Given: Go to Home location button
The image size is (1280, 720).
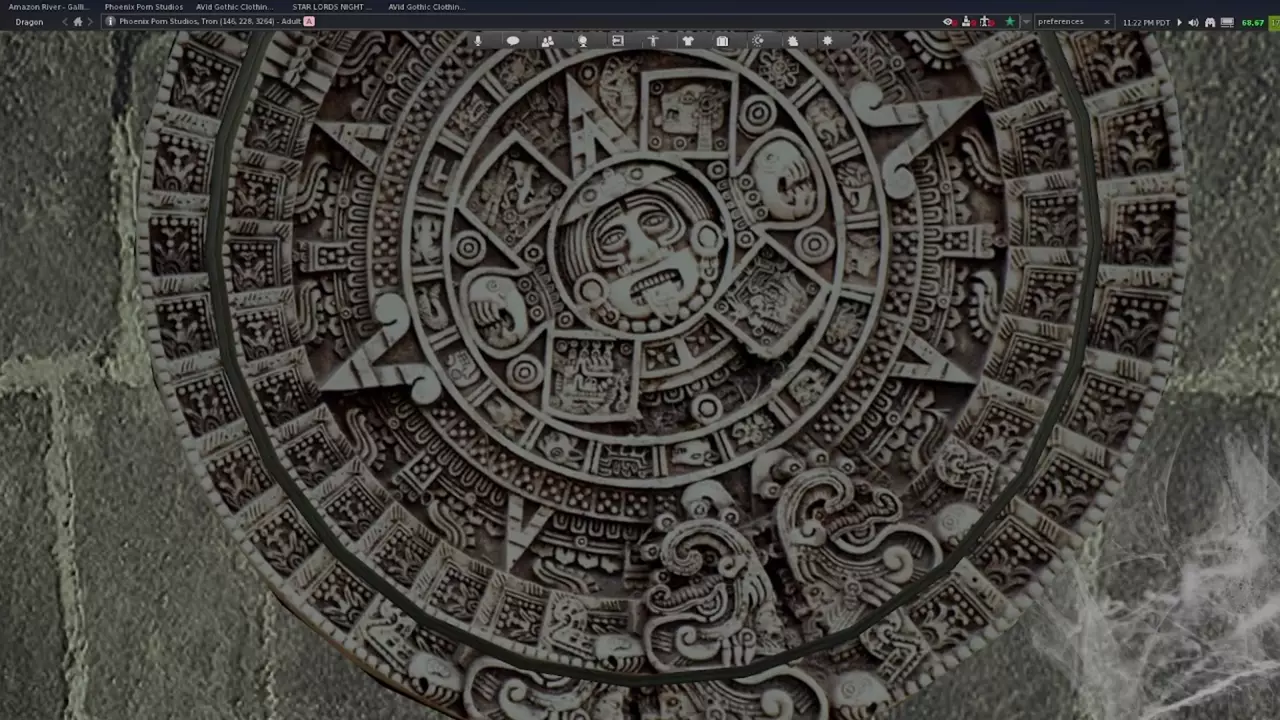Looking at the screenshot, I should [78, 22].
